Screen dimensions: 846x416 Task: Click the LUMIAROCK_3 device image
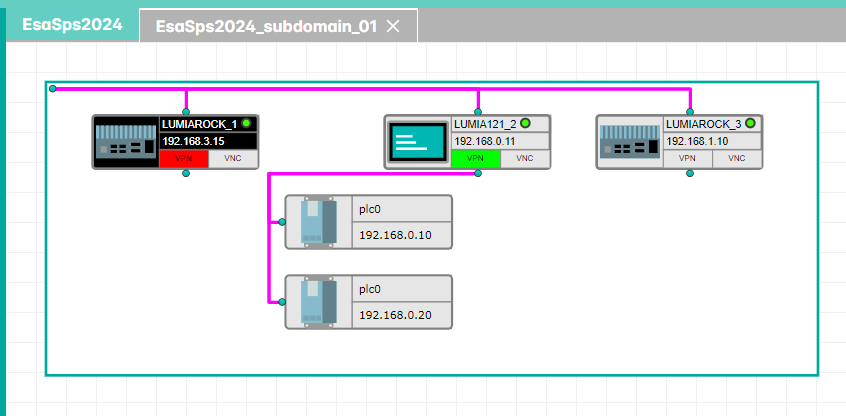coord(630,142)
